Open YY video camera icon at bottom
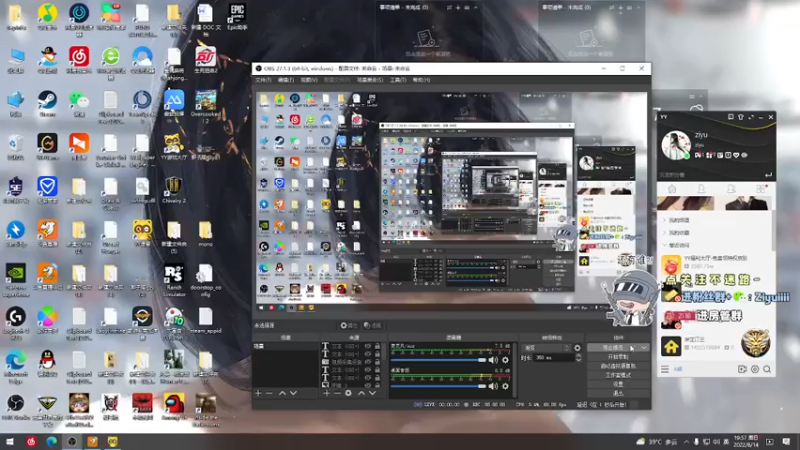 pos(742,369)
